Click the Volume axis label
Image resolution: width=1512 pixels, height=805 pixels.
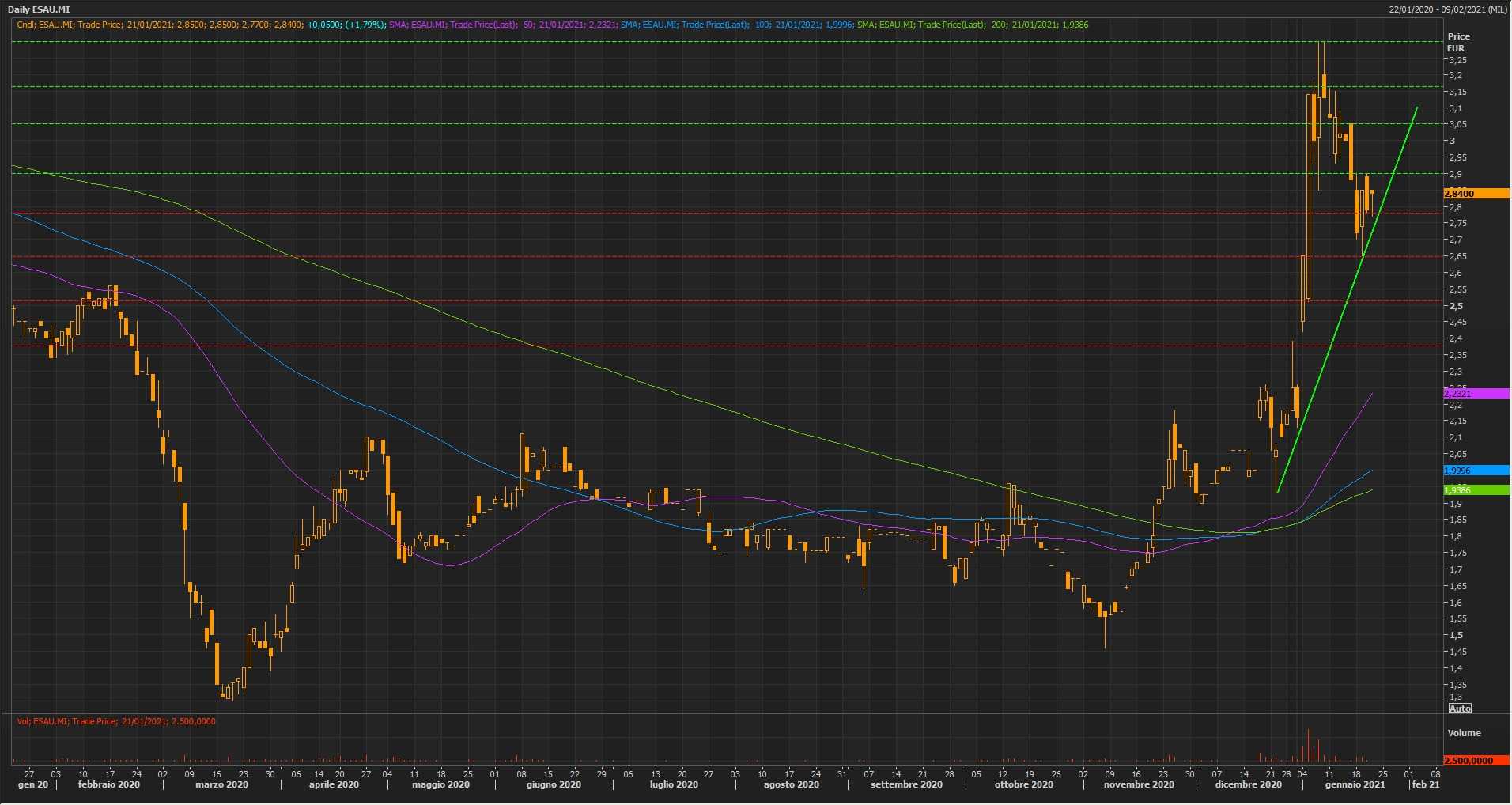click(1464, 733)
